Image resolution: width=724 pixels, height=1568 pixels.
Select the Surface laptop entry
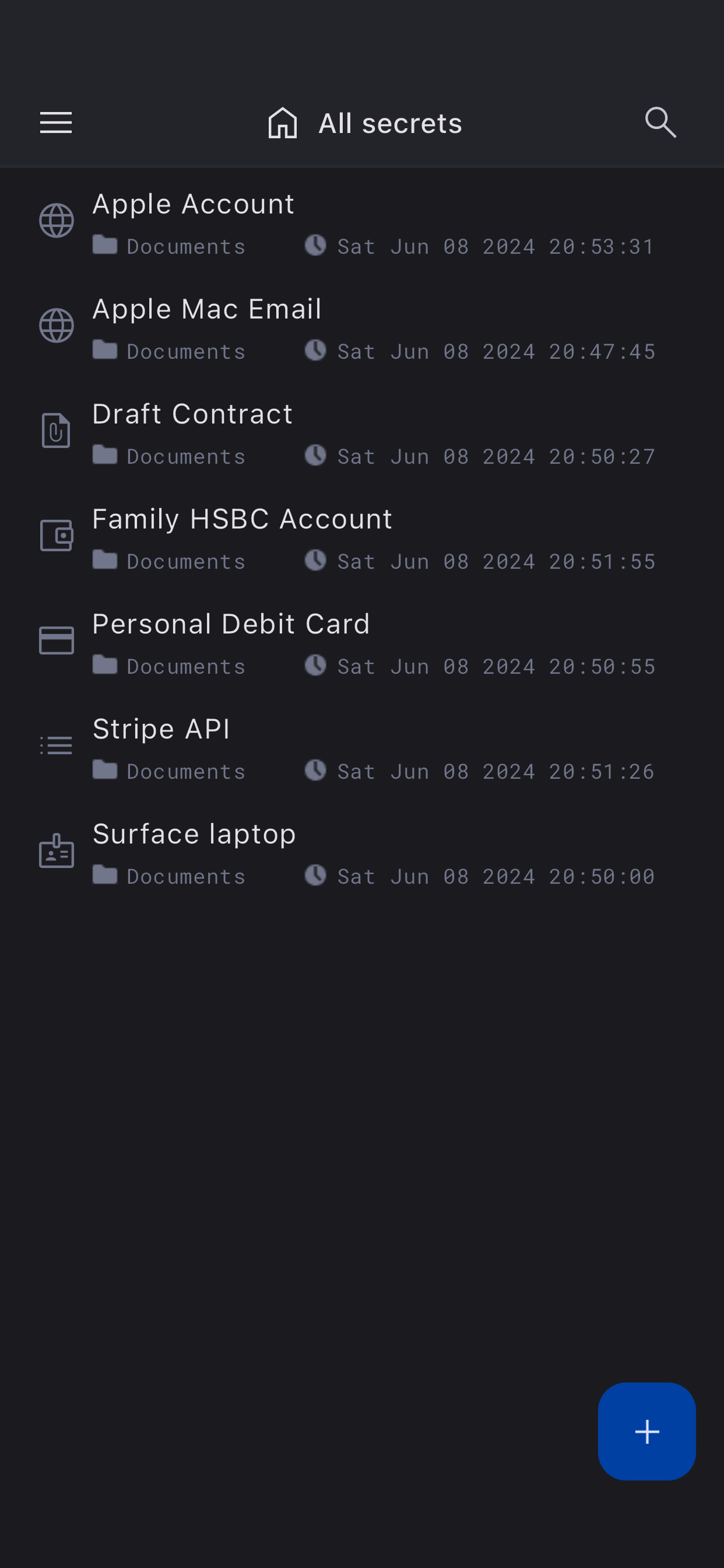point(194,835)
